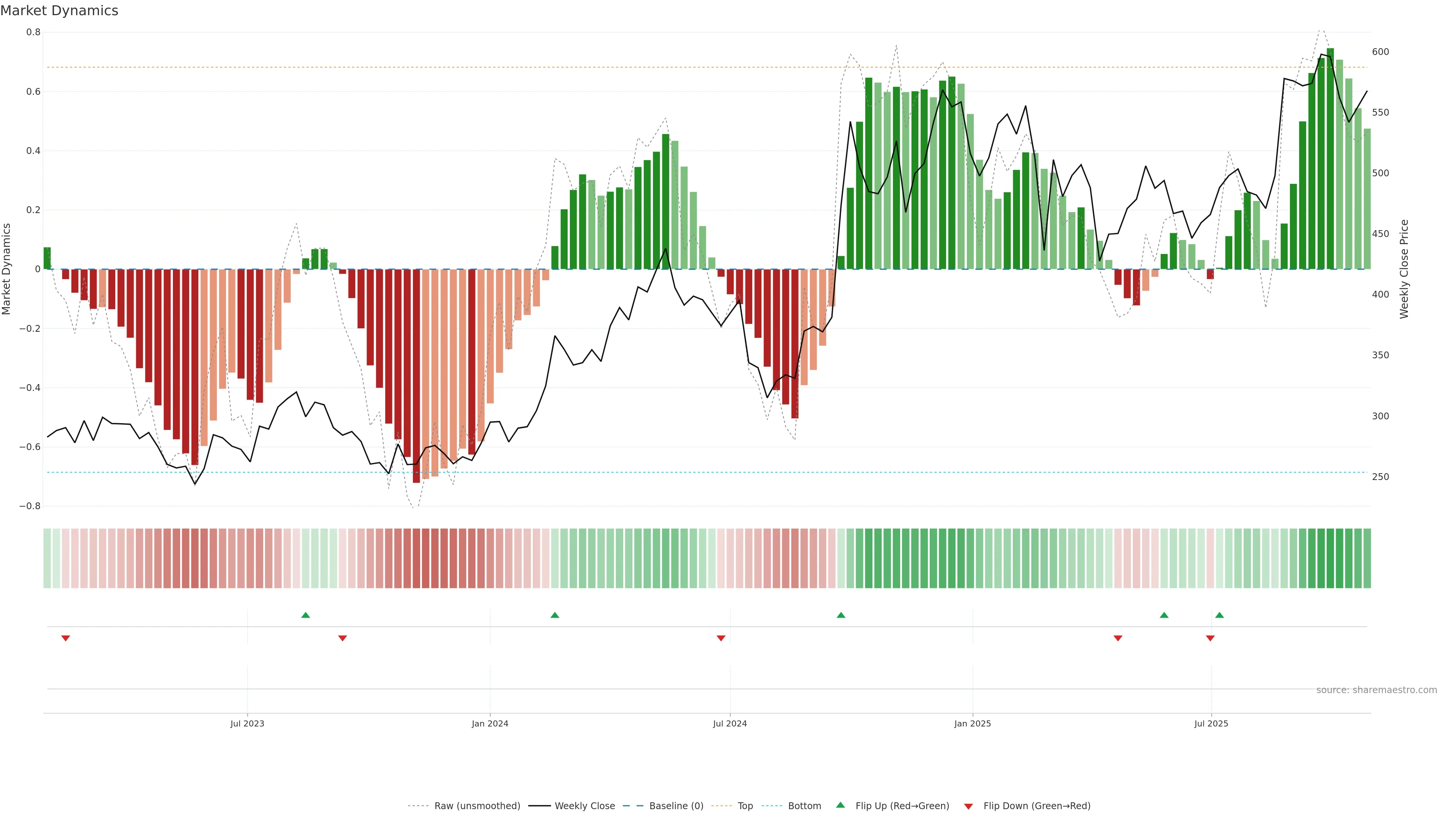Click the Top legend entry
The image size is (1456, 819).
(745, 806)
